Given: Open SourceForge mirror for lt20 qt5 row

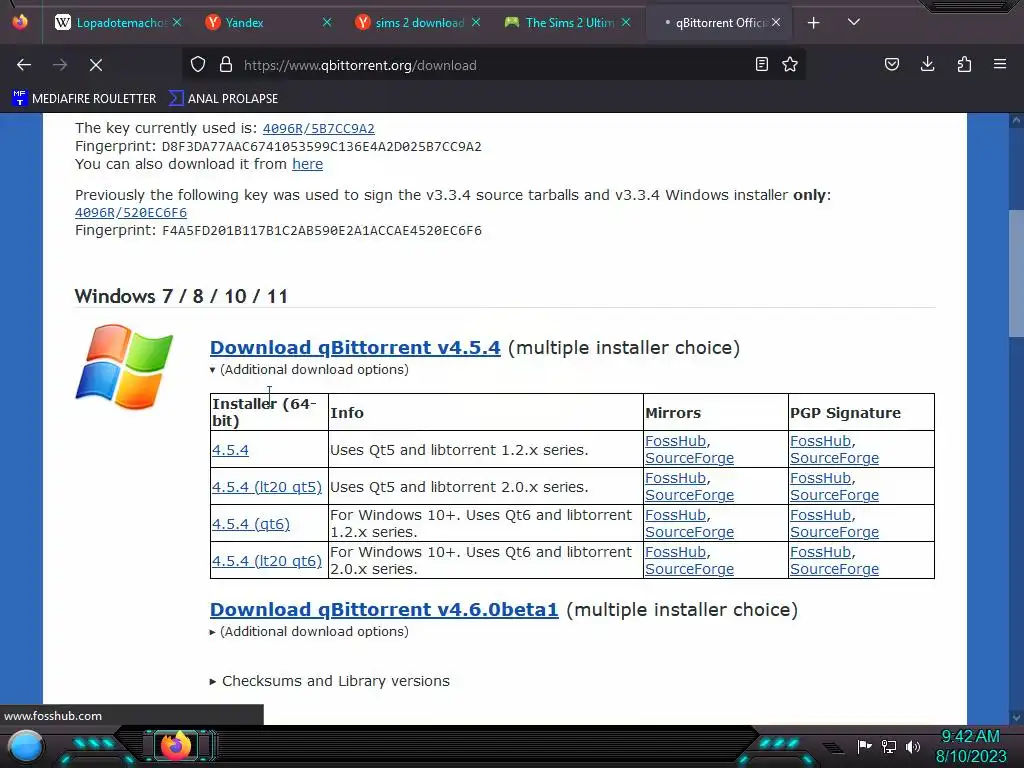Looking at the screenshot, I should (x=690, y=495).
